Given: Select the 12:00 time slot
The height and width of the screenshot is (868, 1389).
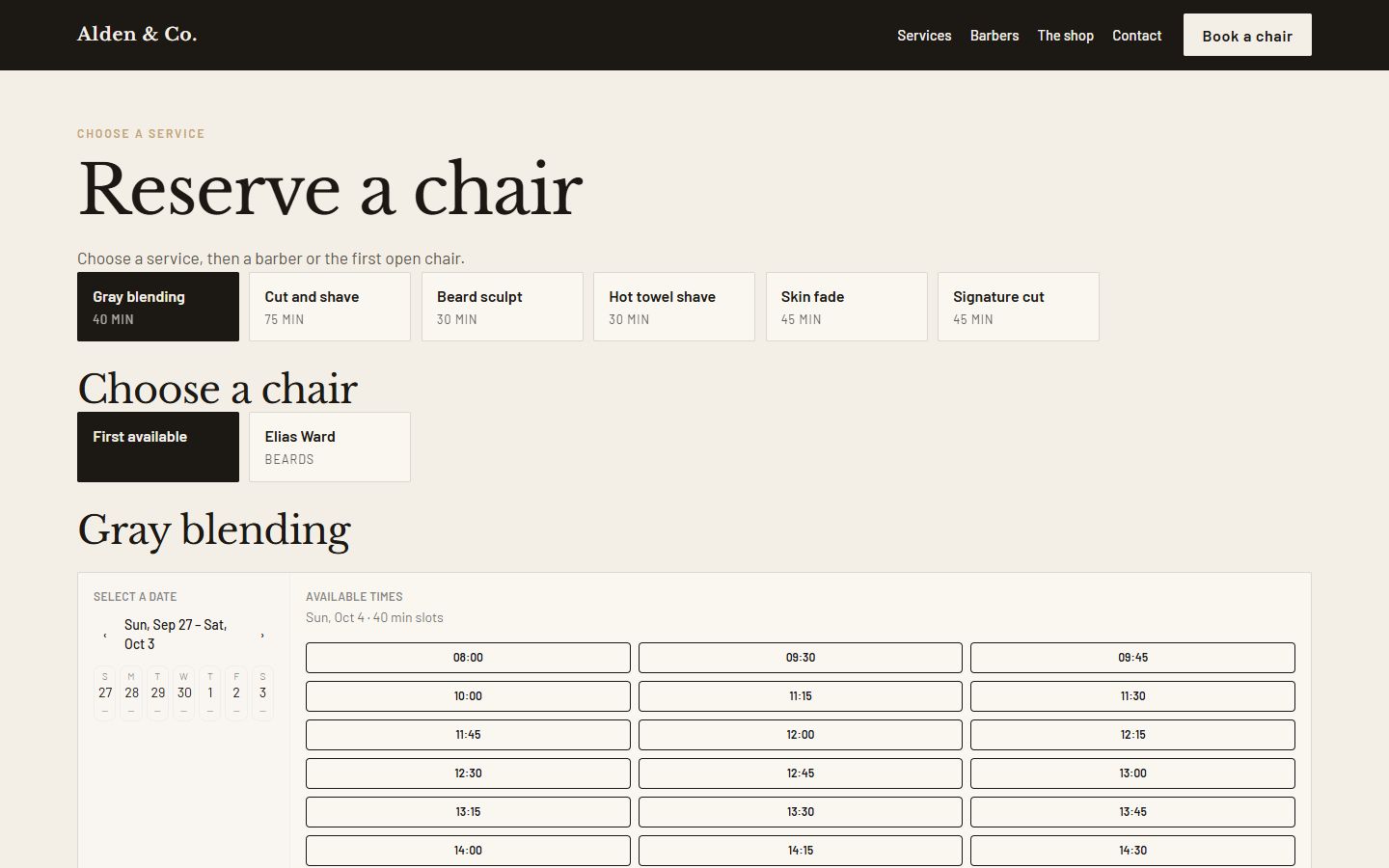Looking at the screenshot, I should pos(801,735).
